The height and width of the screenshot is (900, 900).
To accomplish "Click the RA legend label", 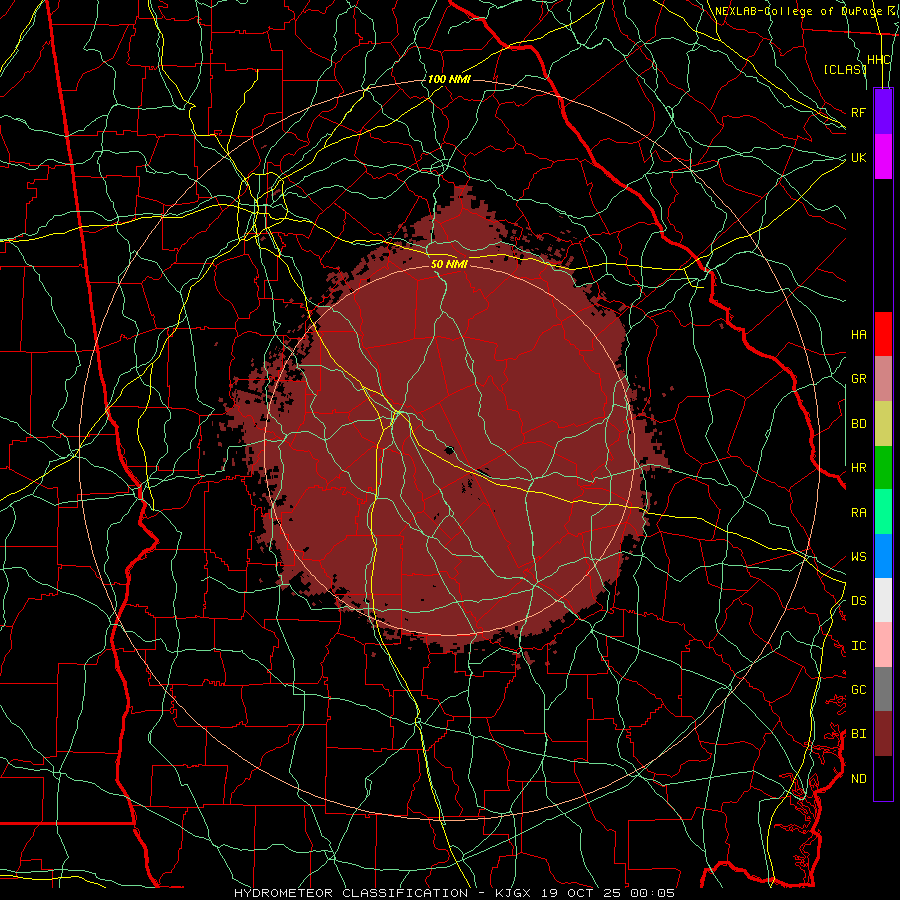I will (859, 513).
